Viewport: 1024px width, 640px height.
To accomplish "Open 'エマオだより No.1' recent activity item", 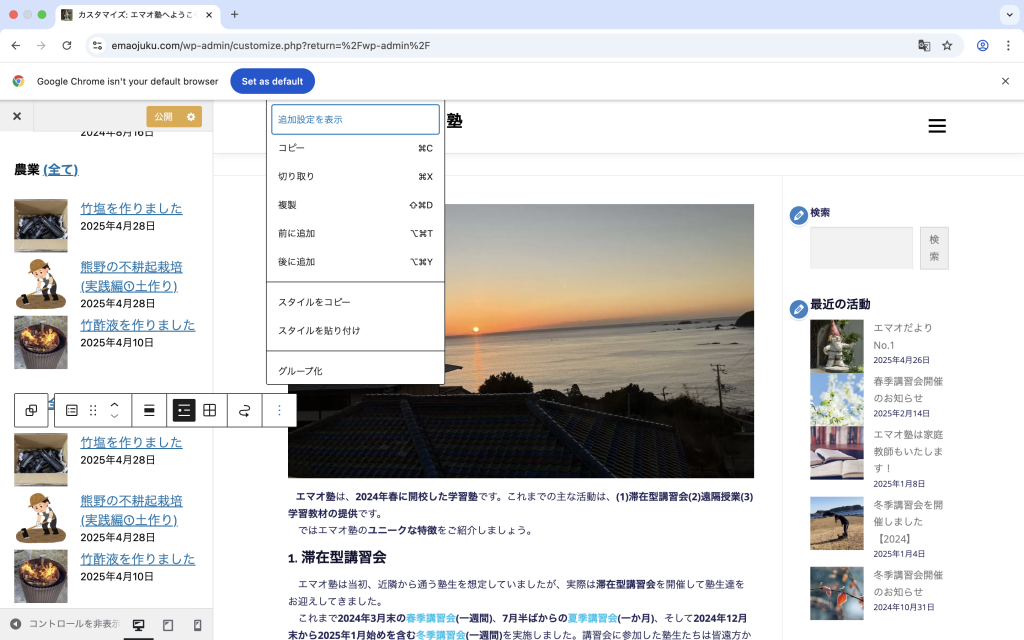I will click(x=903, y=336).
